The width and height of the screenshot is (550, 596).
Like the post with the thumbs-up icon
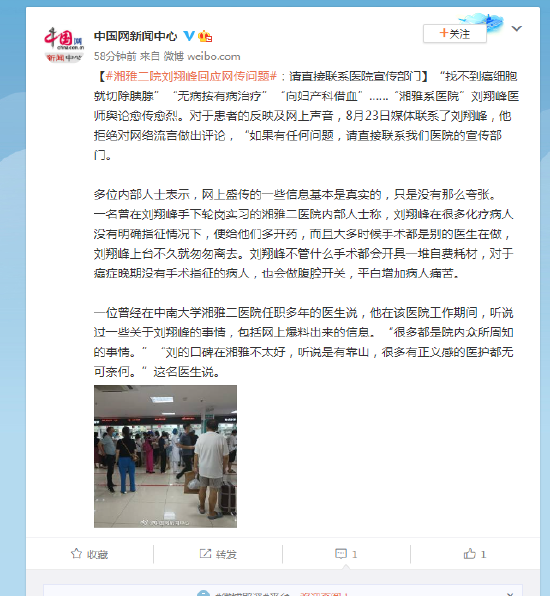pos(469,553)
